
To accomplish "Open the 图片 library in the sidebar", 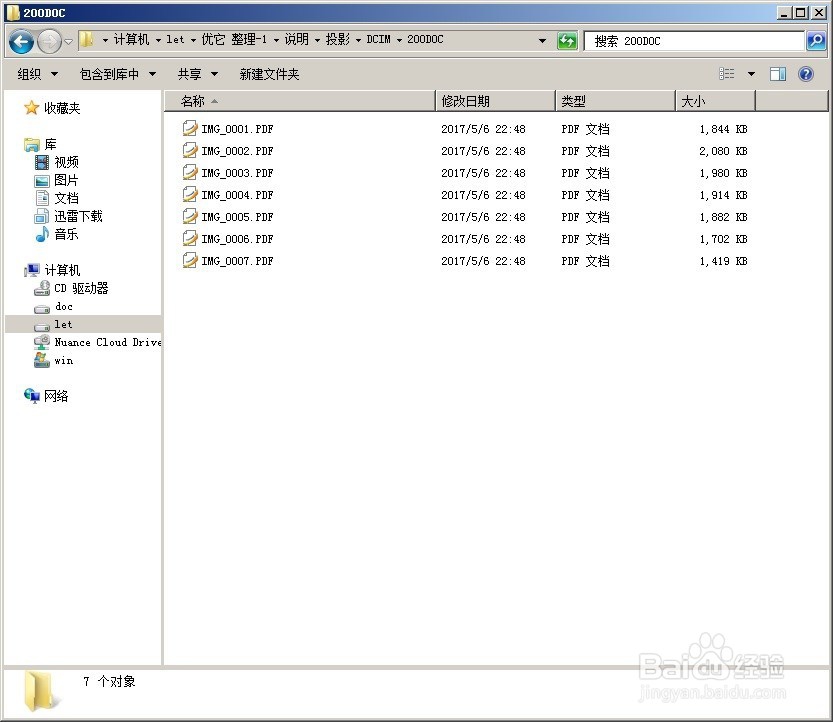I will click(x=67, y=180).
